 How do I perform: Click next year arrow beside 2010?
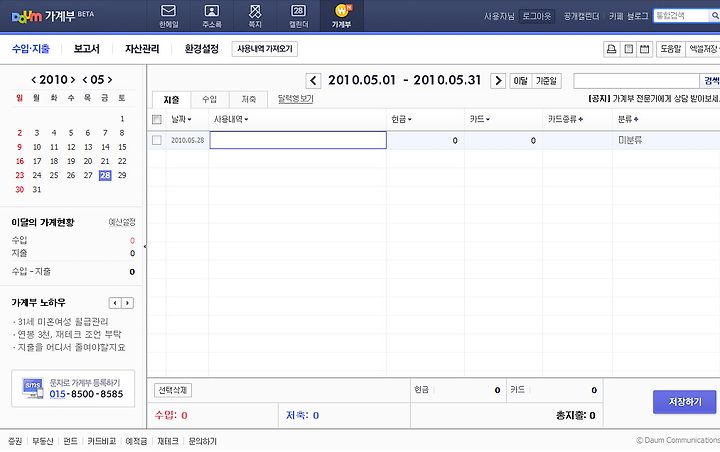pos(73,80)
